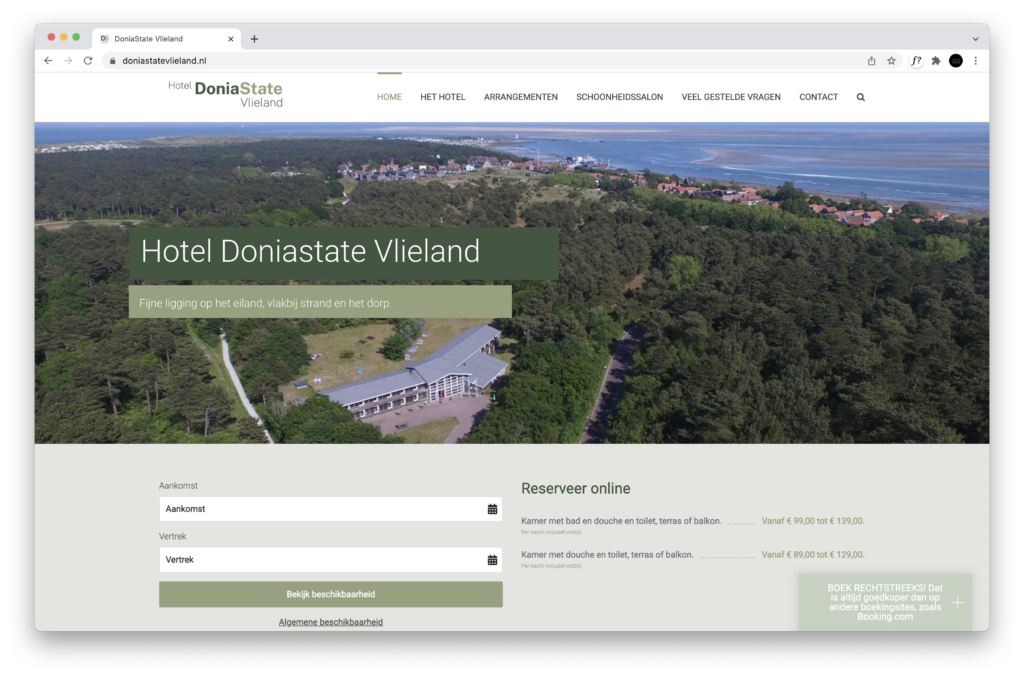1024x677 pixels.
Task: Expand the BOEK RECHTSTREEKS popup with plus
Action: point(957,602)
